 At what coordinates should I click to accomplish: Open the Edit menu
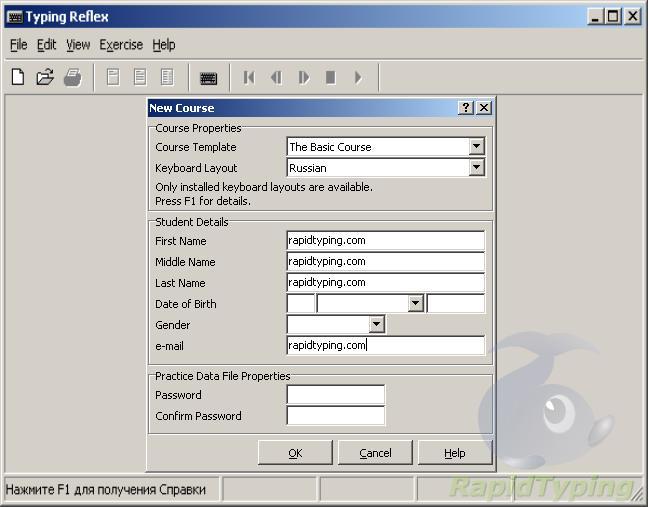coord(46,45)
